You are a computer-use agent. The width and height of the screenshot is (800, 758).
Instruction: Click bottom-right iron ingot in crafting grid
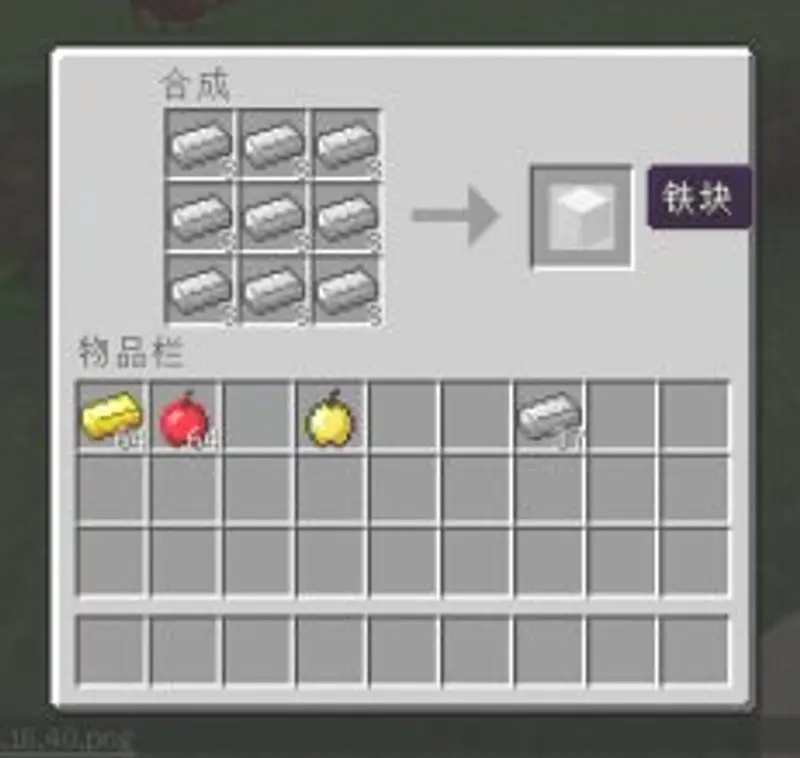click(x=347, y=291)
